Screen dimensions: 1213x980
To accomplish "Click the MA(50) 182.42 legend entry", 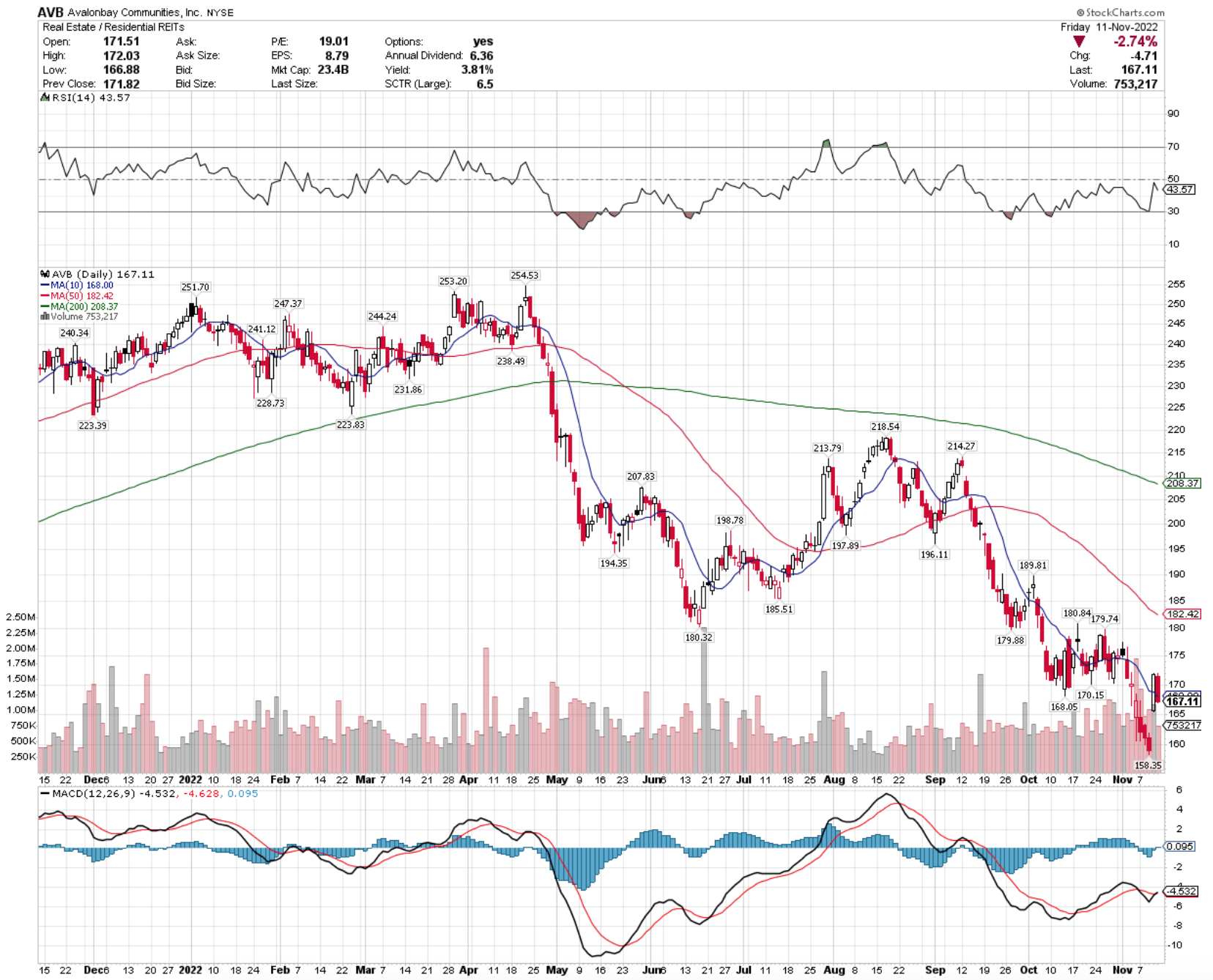I will point(77,296).
